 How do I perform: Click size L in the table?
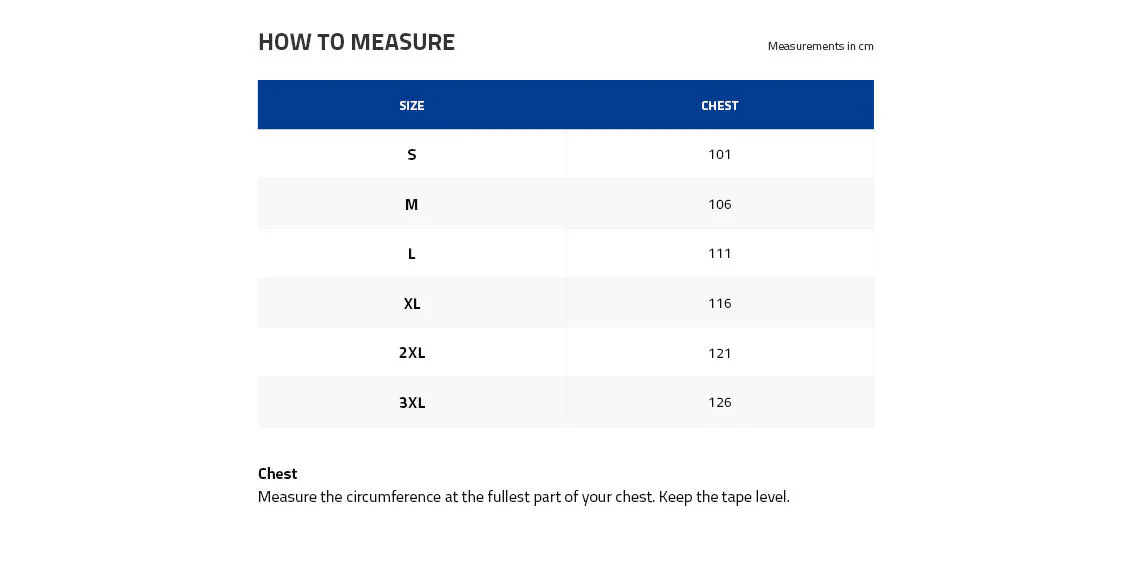(412, 253)
